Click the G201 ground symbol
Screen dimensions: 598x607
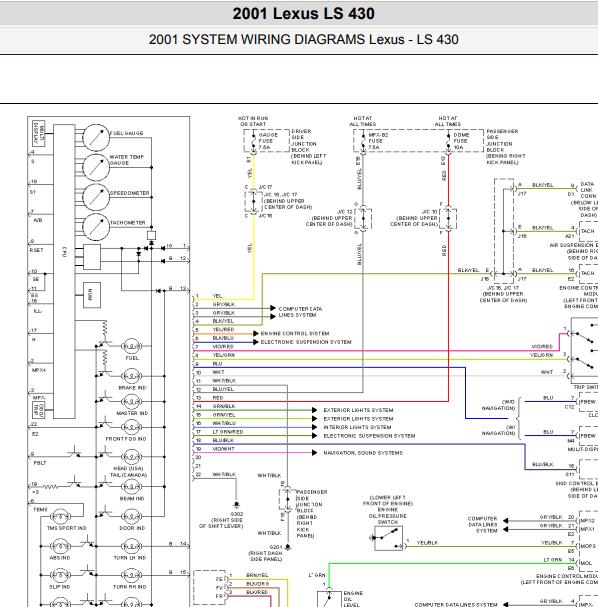[288, 547]
